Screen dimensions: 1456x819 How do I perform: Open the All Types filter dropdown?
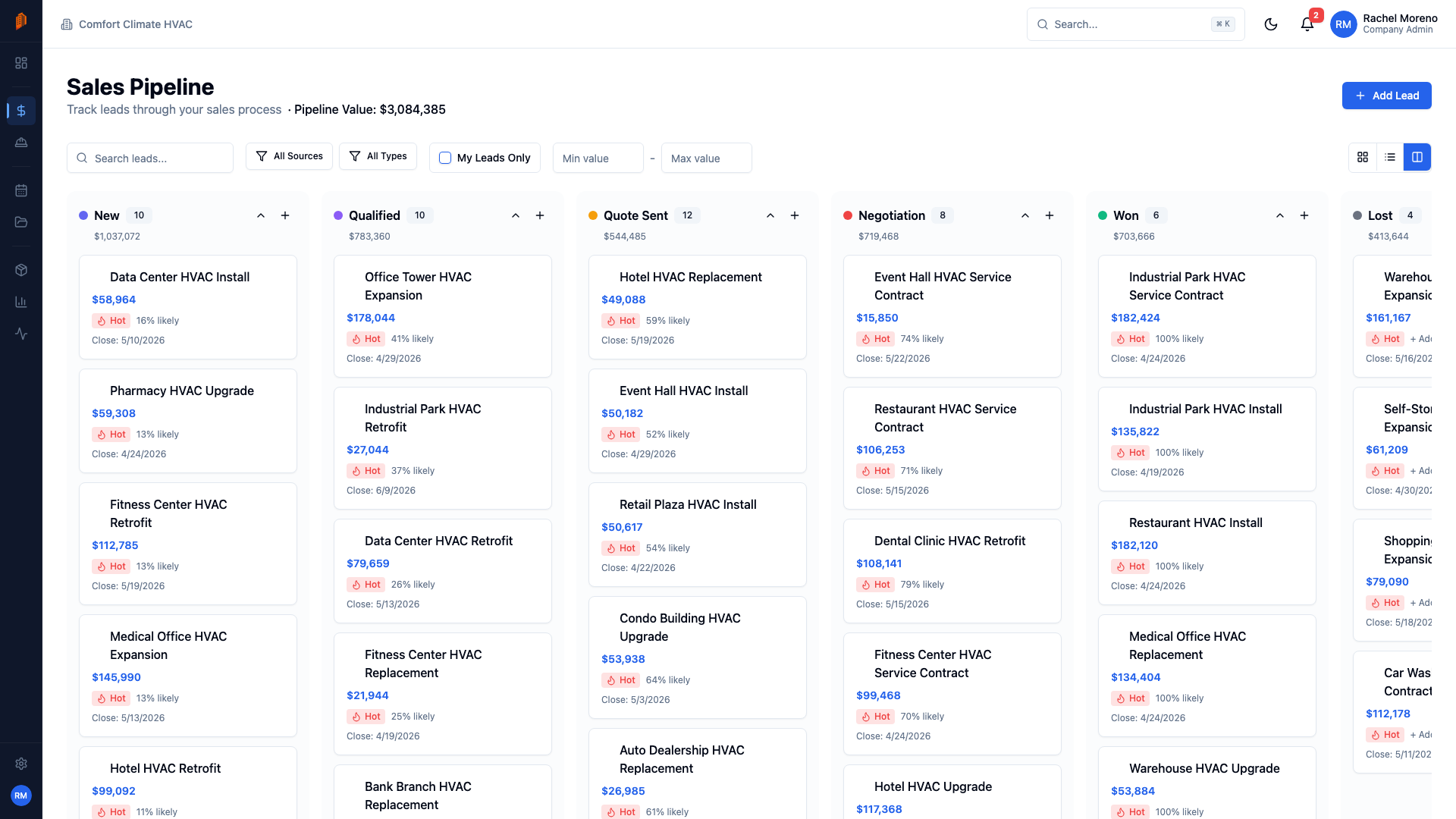(x=378, y=156)
